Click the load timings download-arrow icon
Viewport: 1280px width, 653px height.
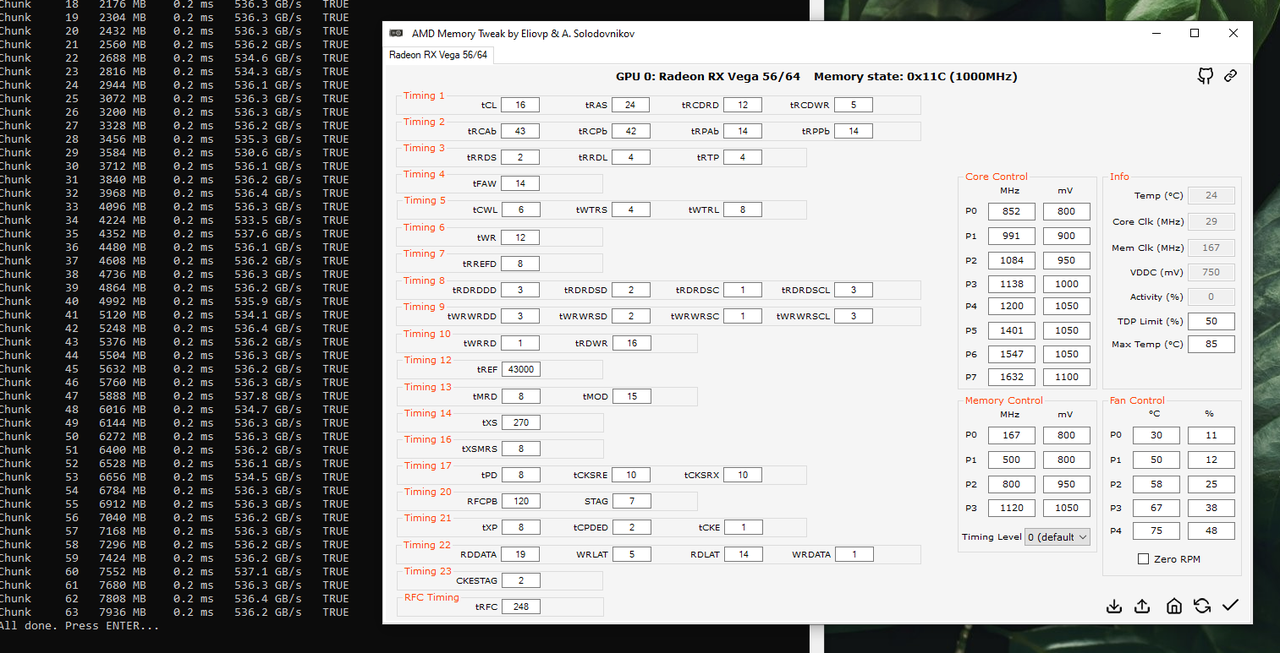[x=1114, y=606]
